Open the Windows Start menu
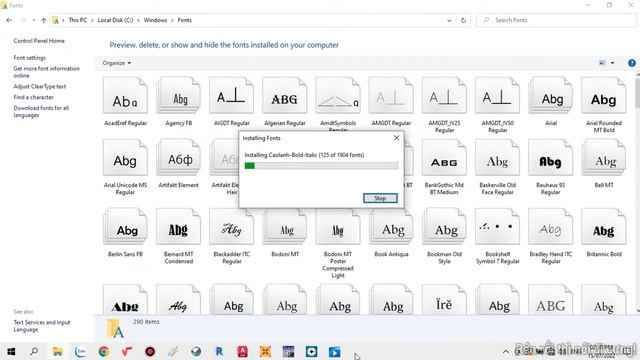 (11, 351)
